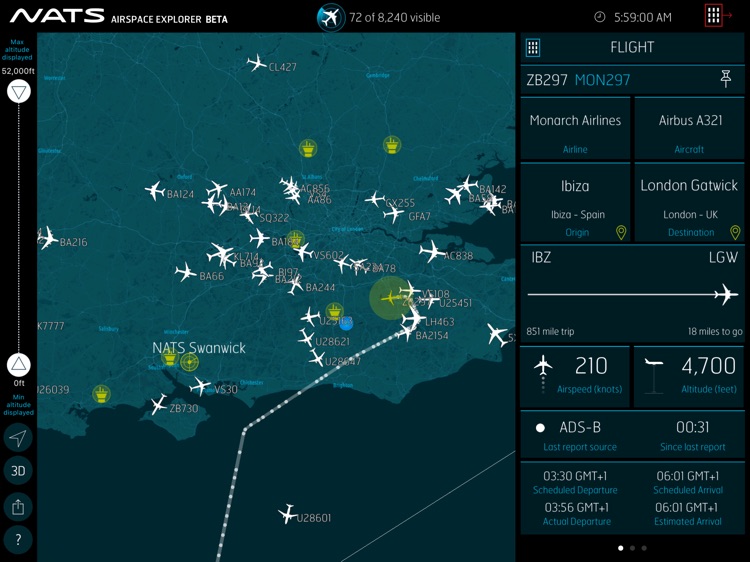Click the 00:31 since last report
This screenshot has width=750, height=562.
692,436
